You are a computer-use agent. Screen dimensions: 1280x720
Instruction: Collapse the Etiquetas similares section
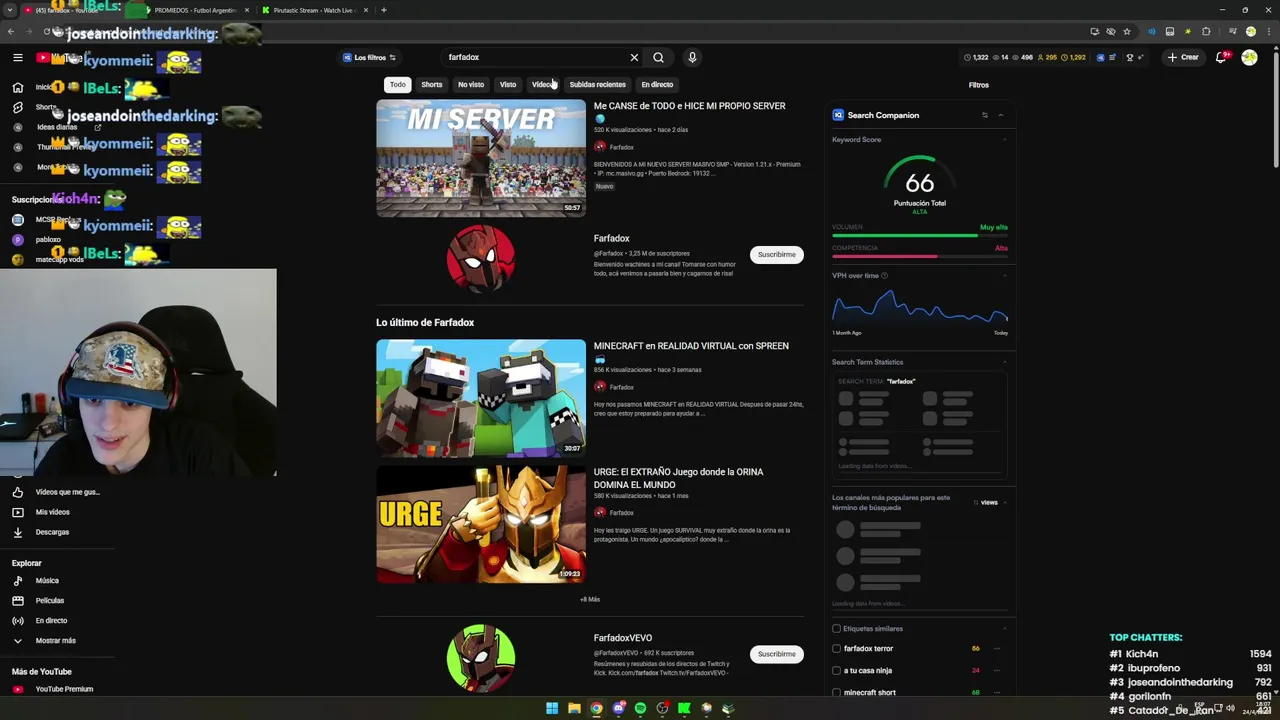(x=1004, y=629)
